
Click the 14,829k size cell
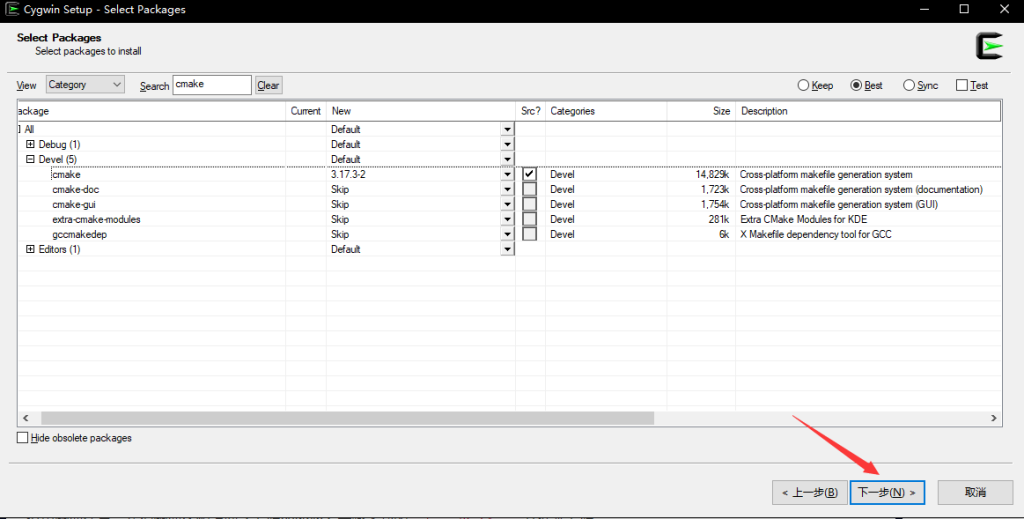(712, 174)
